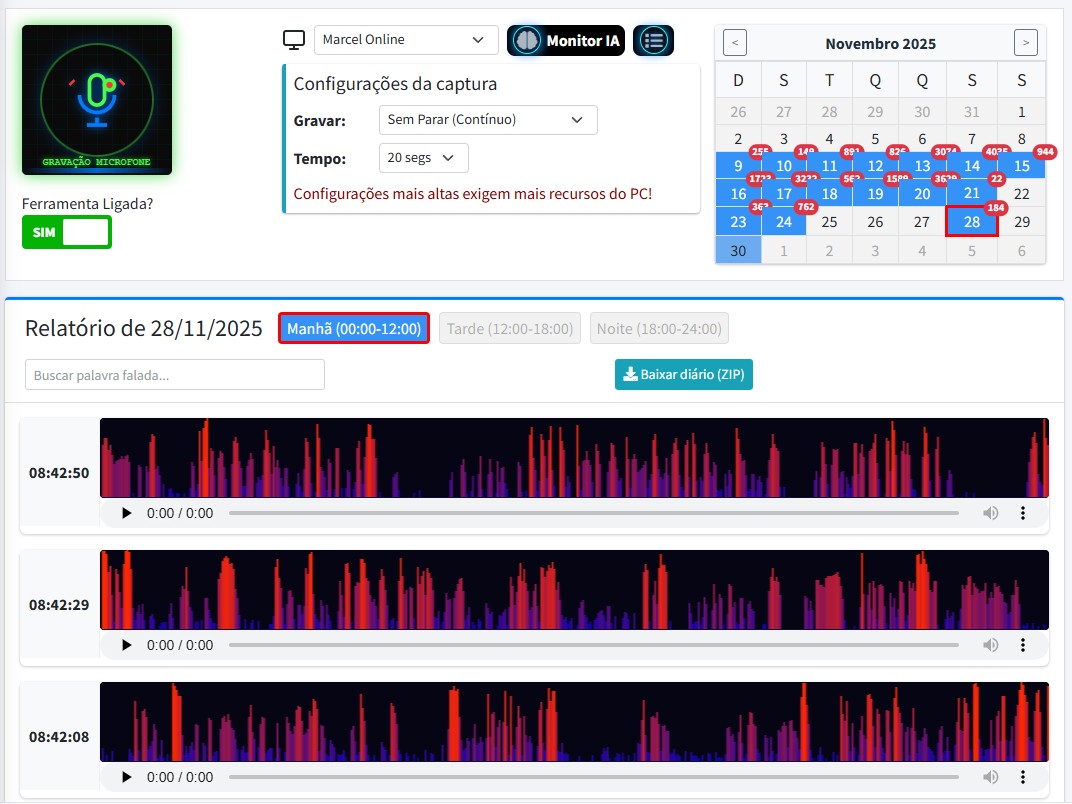Open the Tempo 20 segs dropdown
This screenshot has width=1072, height=804.
[423, 158]
